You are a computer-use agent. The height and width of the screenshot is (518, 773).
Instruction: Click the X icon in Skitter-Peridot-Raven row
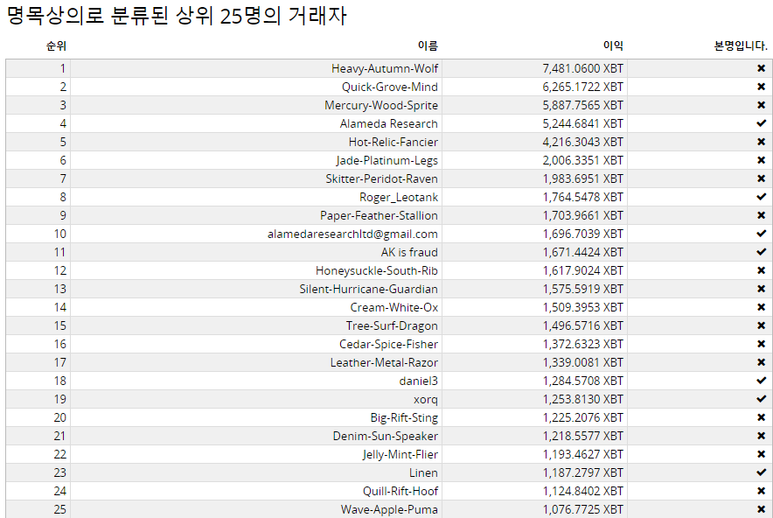pyautogui.click(x=761, y=178)
